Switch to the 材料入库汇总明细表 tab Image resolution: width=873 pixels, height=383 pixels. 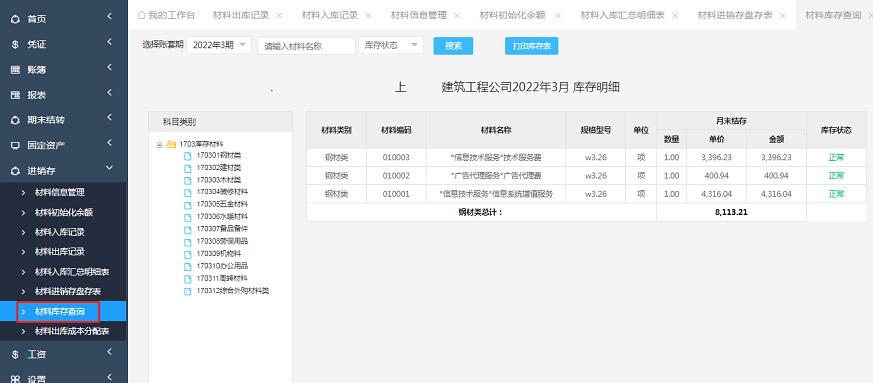[x=622, y=16]
